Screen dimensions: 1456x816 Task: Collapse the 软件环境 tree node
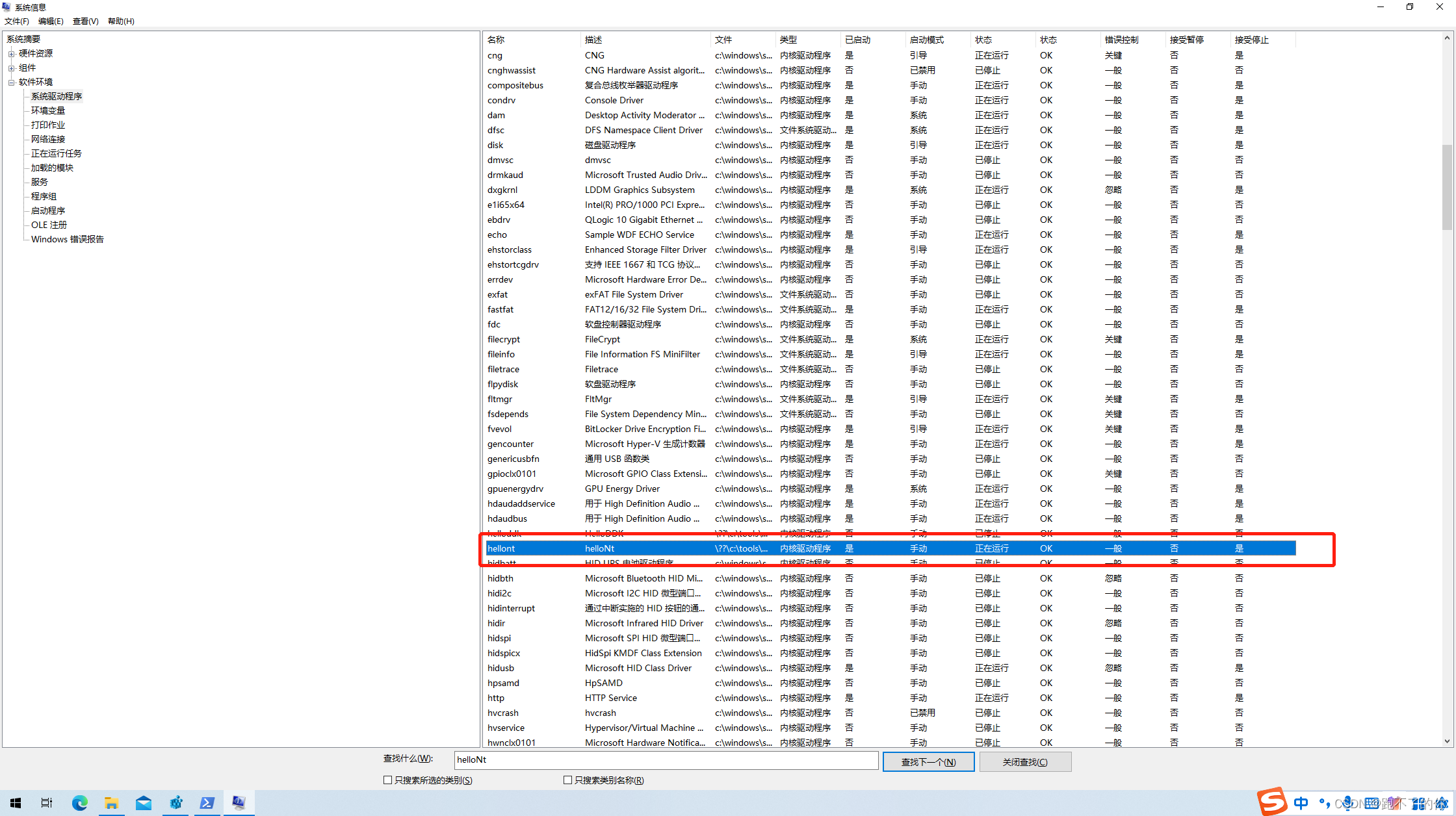pyautogui.click(x=12, y=83)
